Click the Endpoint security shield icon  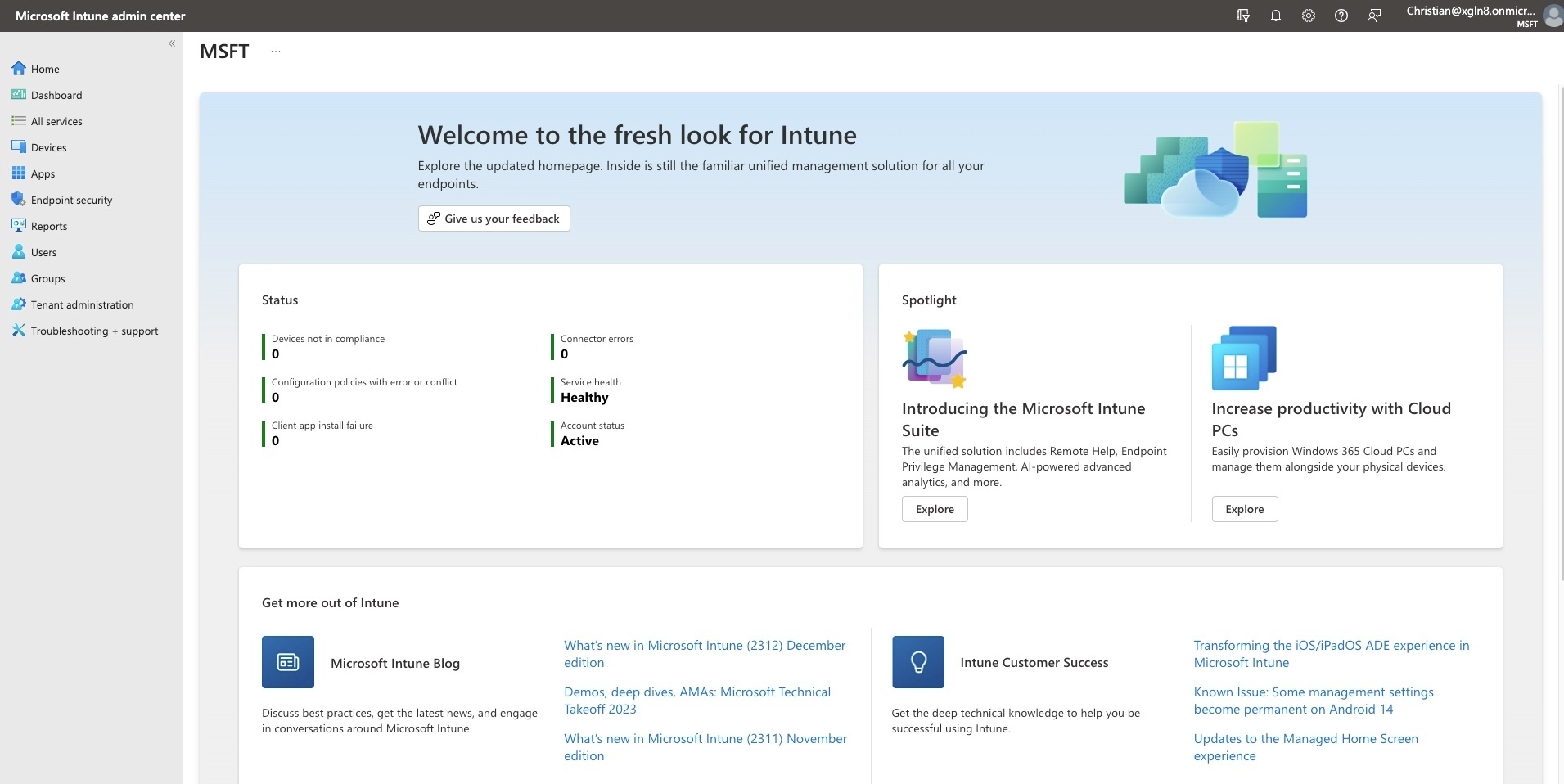click(x=19, y=200)
